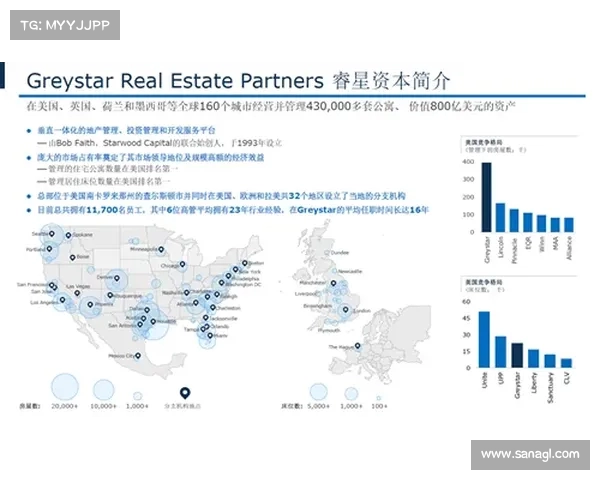Click the branch office legend pin icon
Viewport: 600px width, 480px height.
[x=182, y=393]
